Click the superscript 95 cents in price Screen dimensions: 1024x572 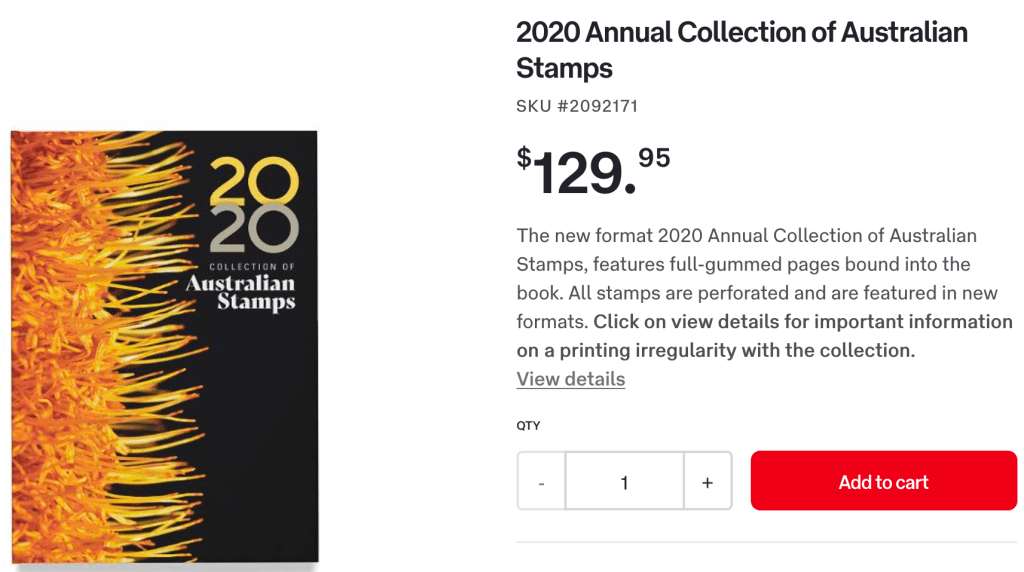(654, 158)
